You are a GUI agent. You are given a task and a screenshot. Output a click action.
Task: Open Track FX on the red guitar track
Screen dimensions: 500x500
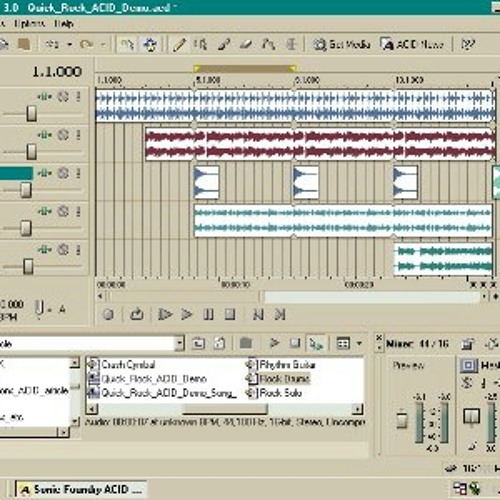pos(45,135)
